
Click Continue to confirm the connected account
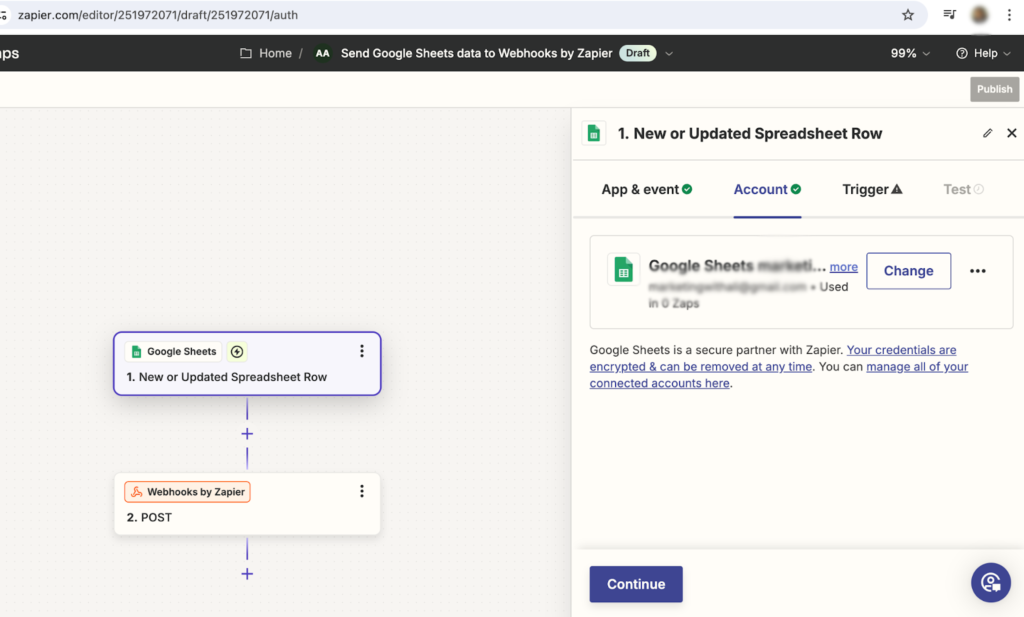636,584
